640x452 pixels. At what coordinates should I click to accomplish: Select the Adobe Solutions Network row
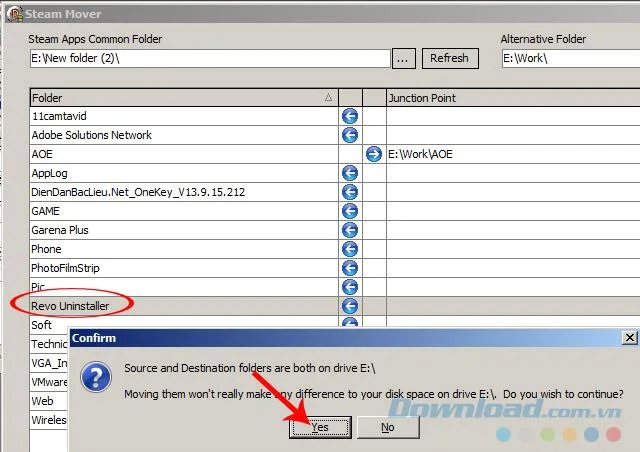point(184,135)
